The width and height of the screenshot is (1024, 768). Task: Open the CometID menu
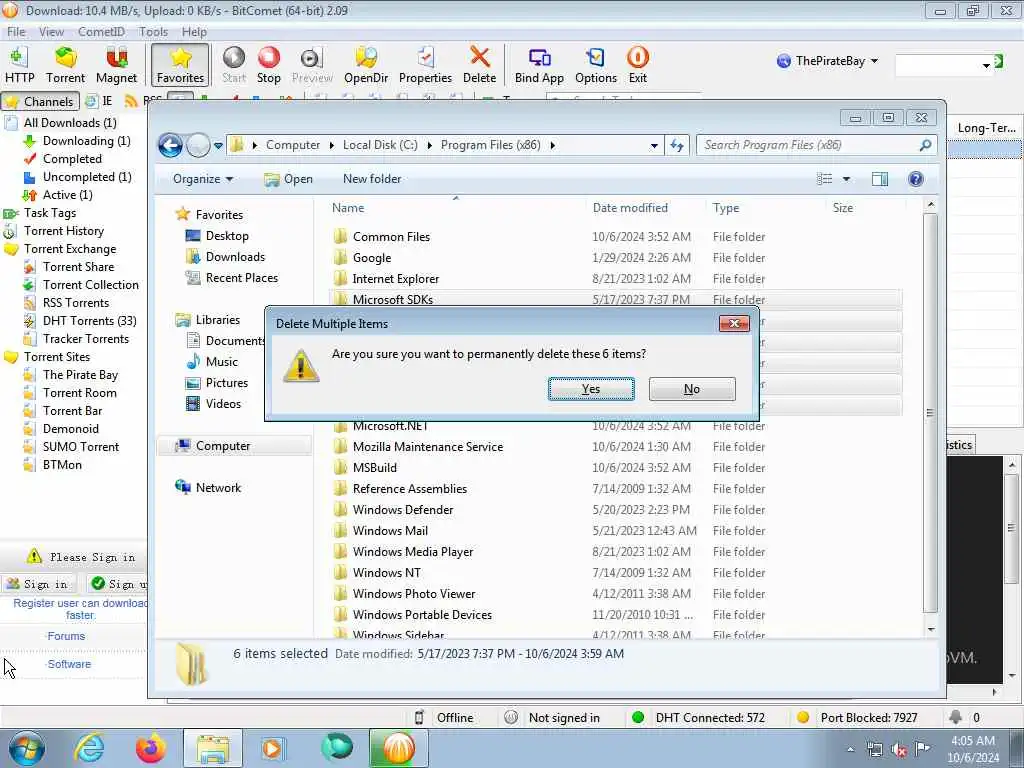101,31
